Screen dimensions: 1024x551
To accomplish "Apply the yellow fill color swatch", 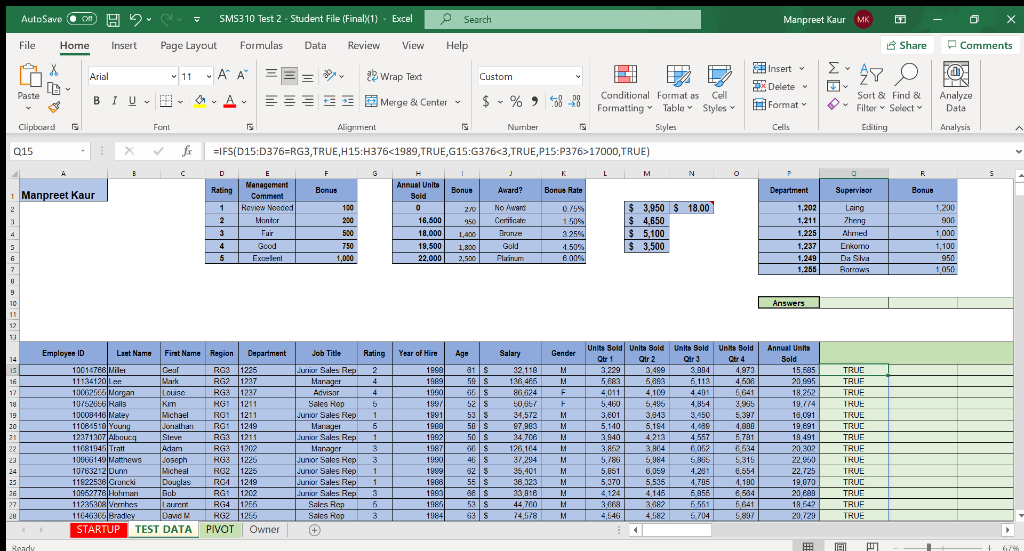I will coord(200,102).
